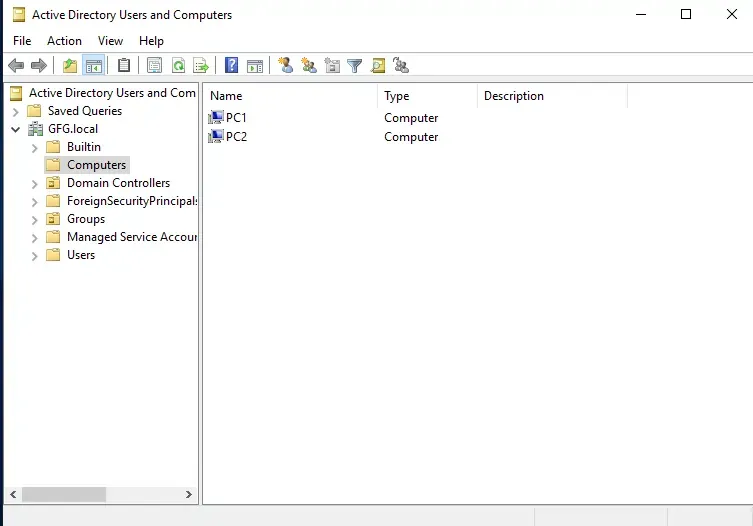Open filter options with the funnel icon
753x526 pixels.
[x=354, y=65]
